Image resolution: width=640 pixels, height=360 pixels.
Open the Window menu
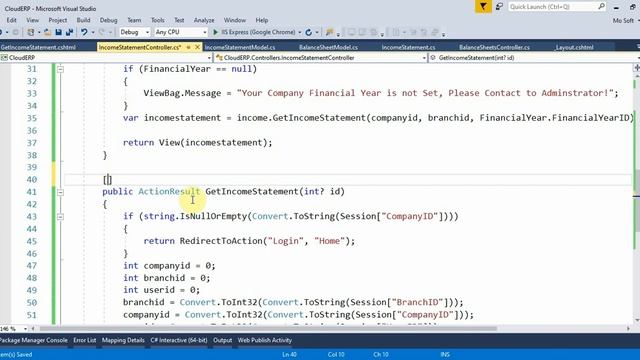tap(235, 20)
